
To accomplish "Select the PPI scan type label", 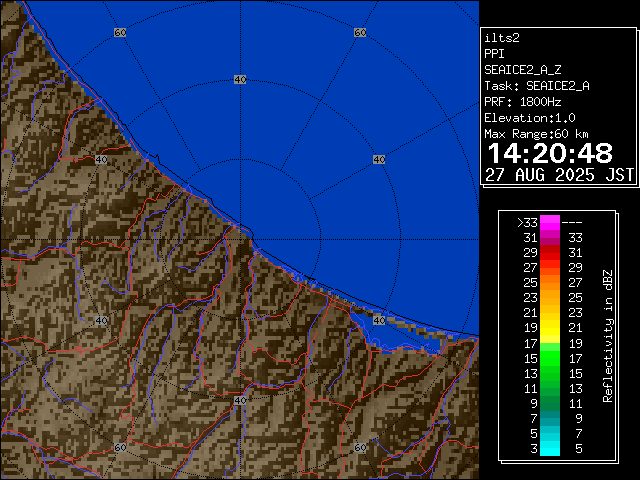I will click(x=495, y=53).
